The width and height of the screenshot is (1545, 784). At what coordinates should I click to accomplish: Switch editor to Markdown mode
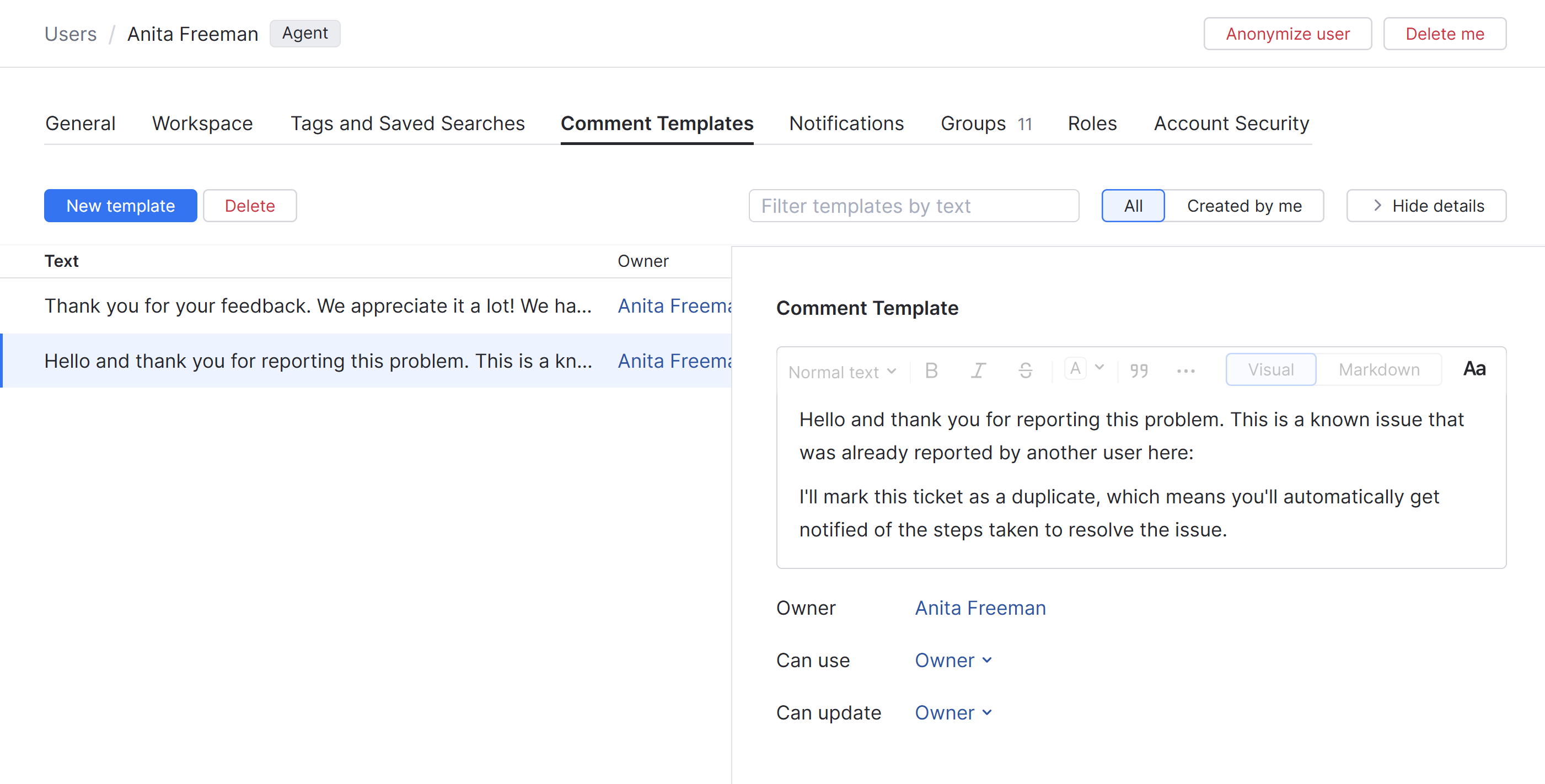1379,369
